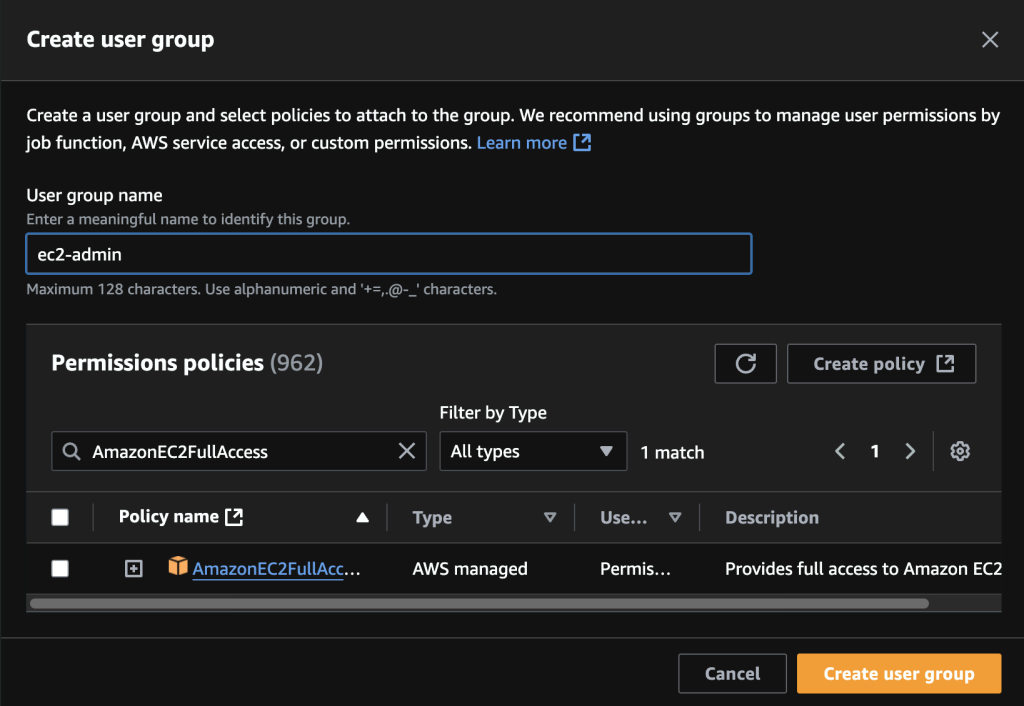Screen dimensions: 1024x706
Task: Clear the AmazonEC2FullAccess search text
Action: click(407, 451)
